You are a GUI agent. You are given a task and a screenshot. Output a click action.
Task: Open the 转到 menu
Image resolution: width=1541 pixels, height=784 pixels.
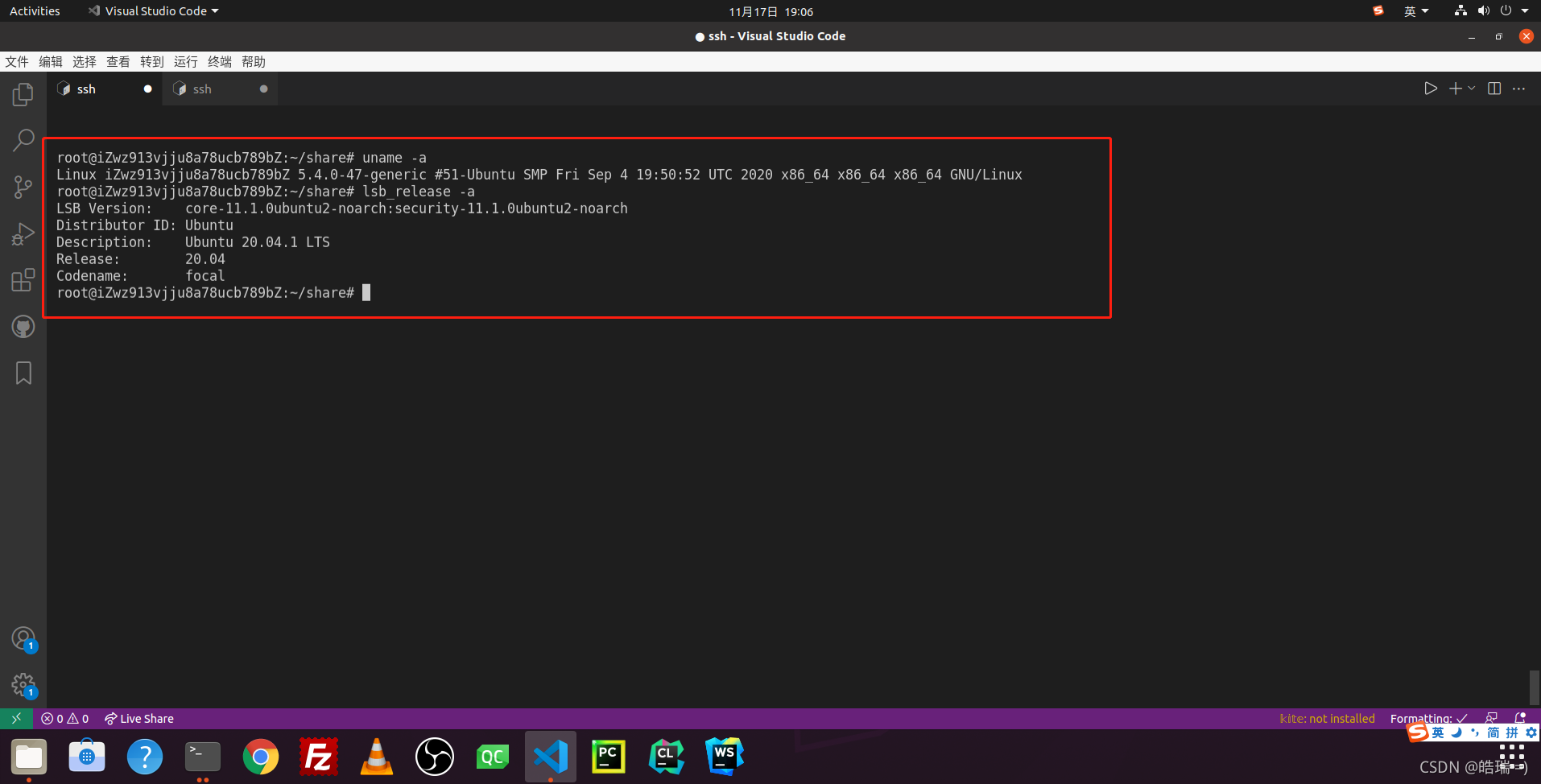pyautogui.click(x=152, y=62)
